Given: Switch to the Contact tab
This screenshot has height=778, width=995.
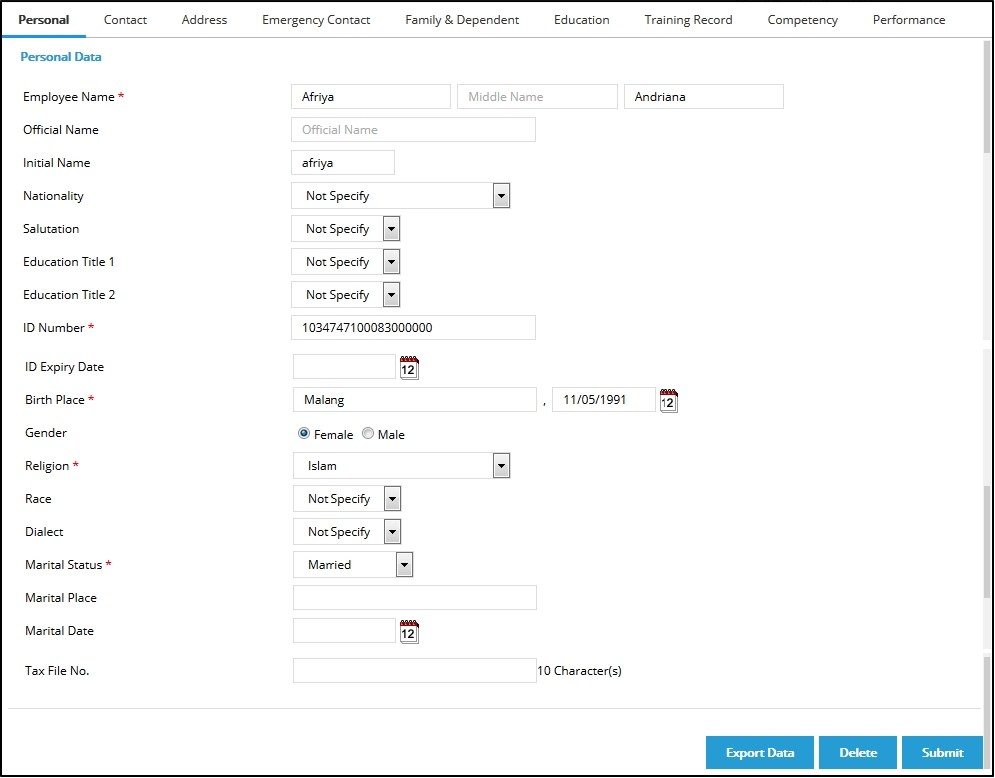Looking at the screenshot, I should (x=125, y=20).
